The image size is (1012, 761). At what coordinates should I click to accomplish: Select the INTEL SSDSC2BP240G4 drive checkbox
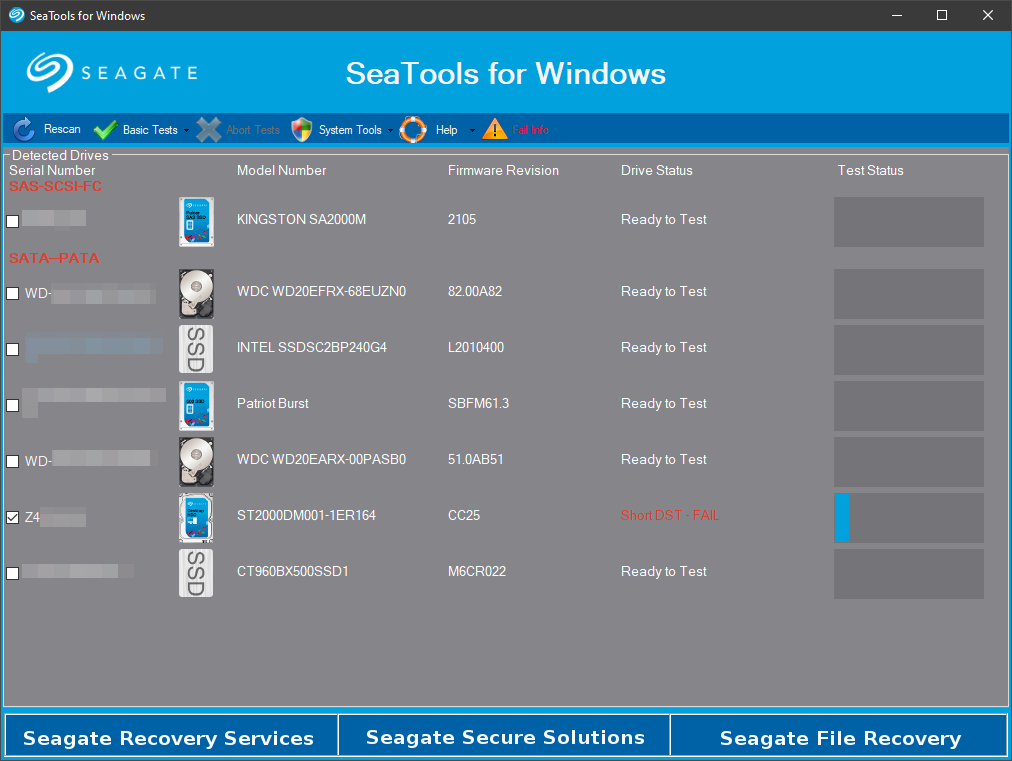12,349
